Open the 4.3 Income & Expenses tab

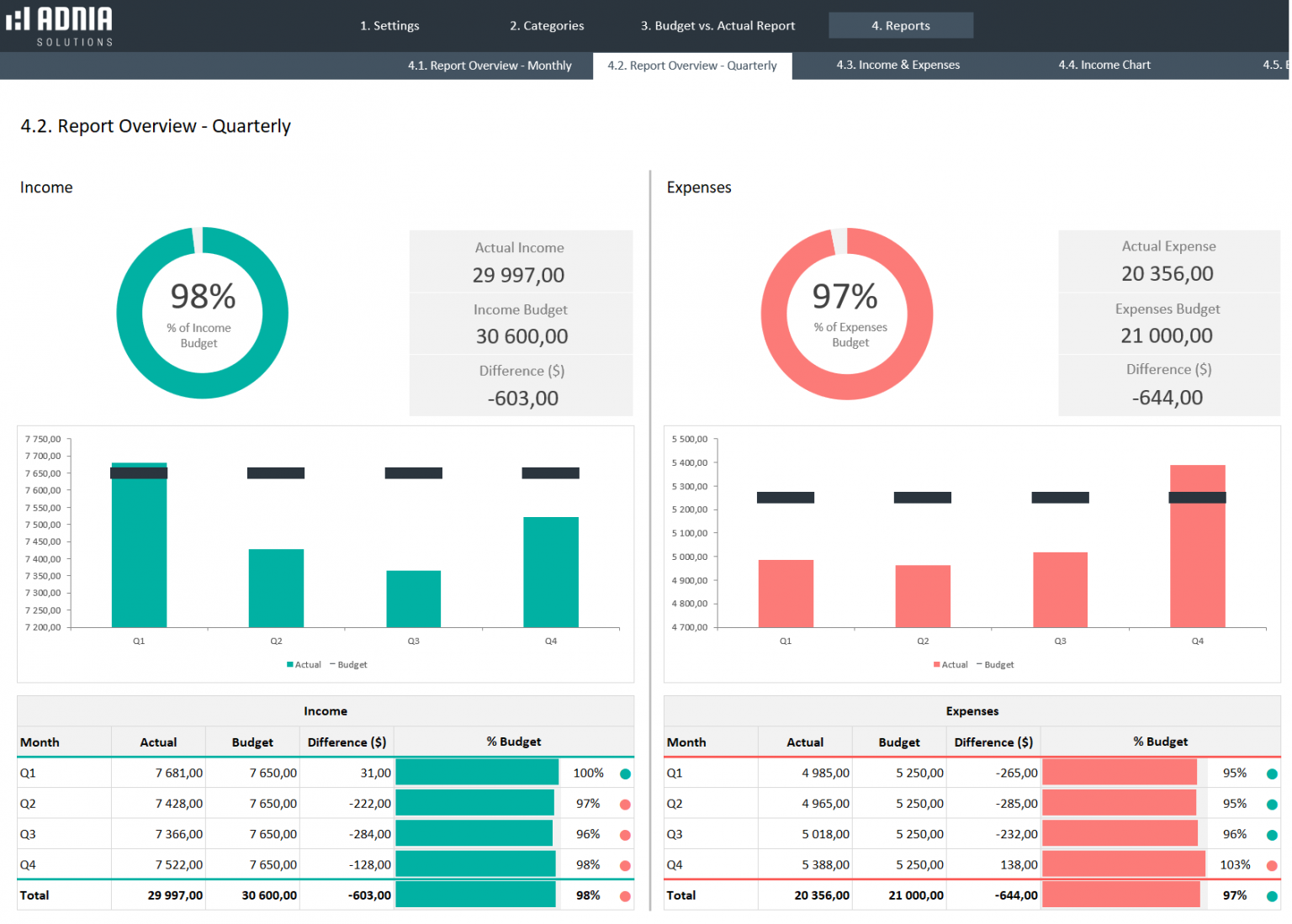click(898, 65)
